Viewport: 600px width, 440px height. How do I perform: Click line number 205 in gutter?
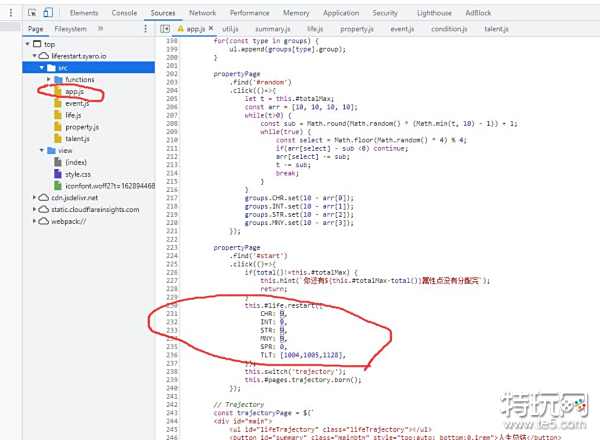(172, 98)
